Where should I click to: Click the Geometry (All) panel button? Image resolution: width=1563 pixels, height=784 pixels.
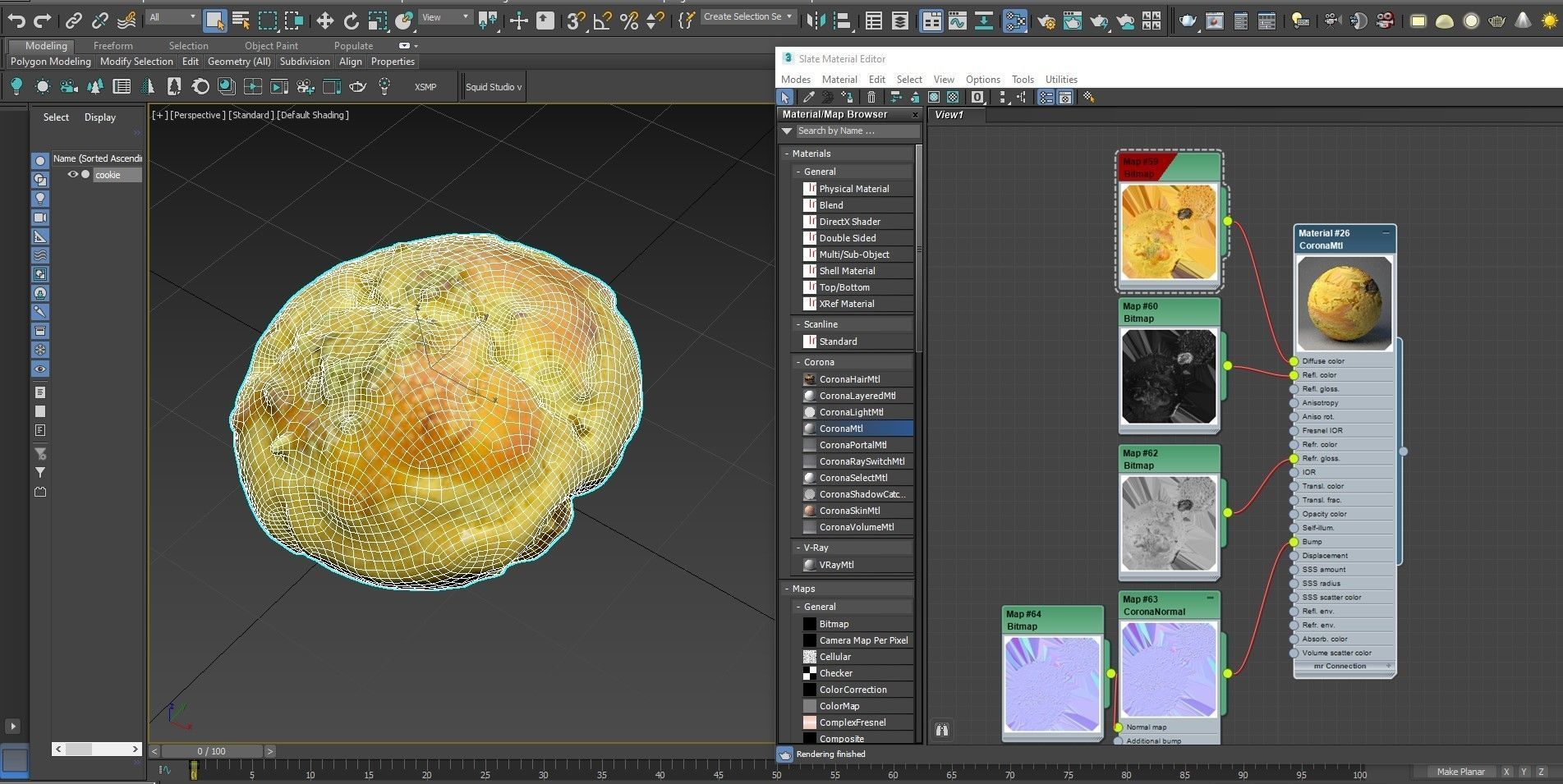tap(239, 62)
